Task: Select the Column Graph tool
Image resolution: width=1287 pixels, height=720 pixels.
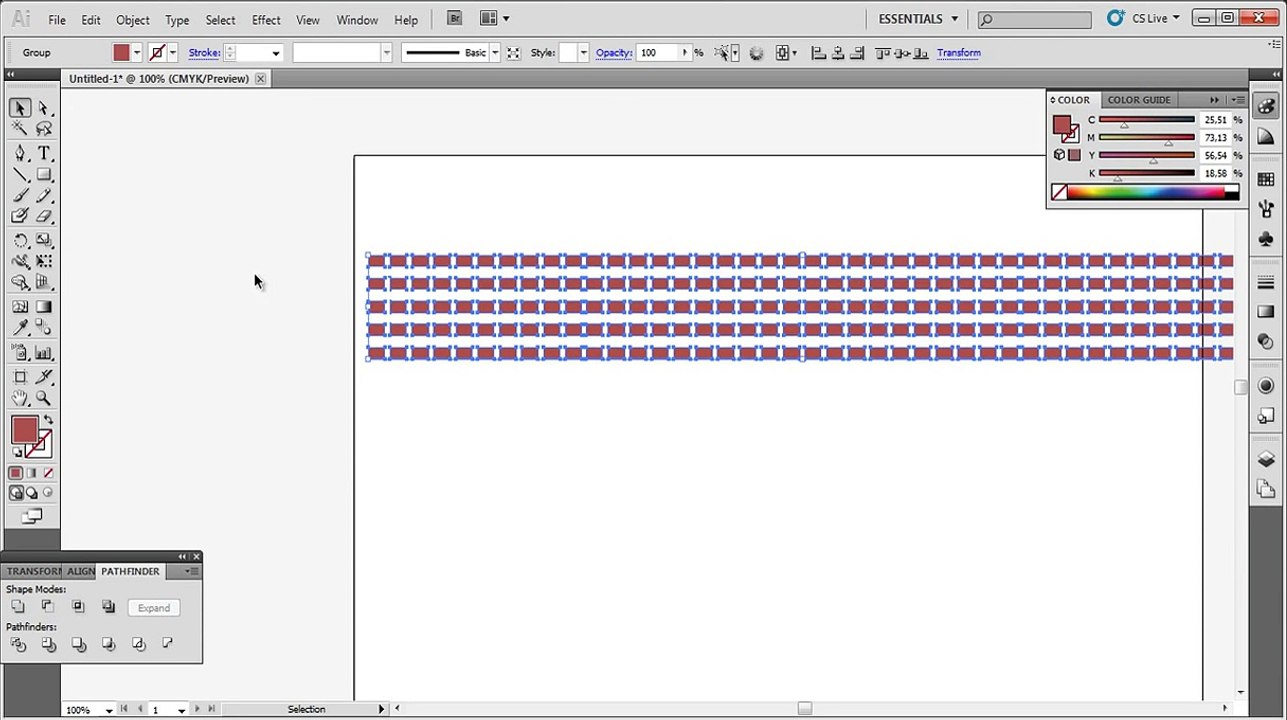Action: tap(44, 353)
